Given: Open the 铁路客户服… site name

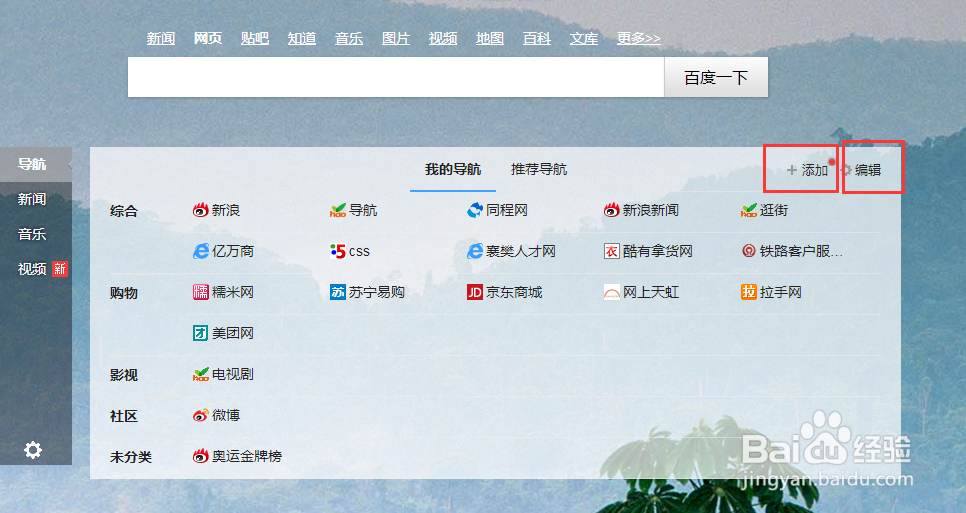Looking at the screenshot, I should click(801, 251).
